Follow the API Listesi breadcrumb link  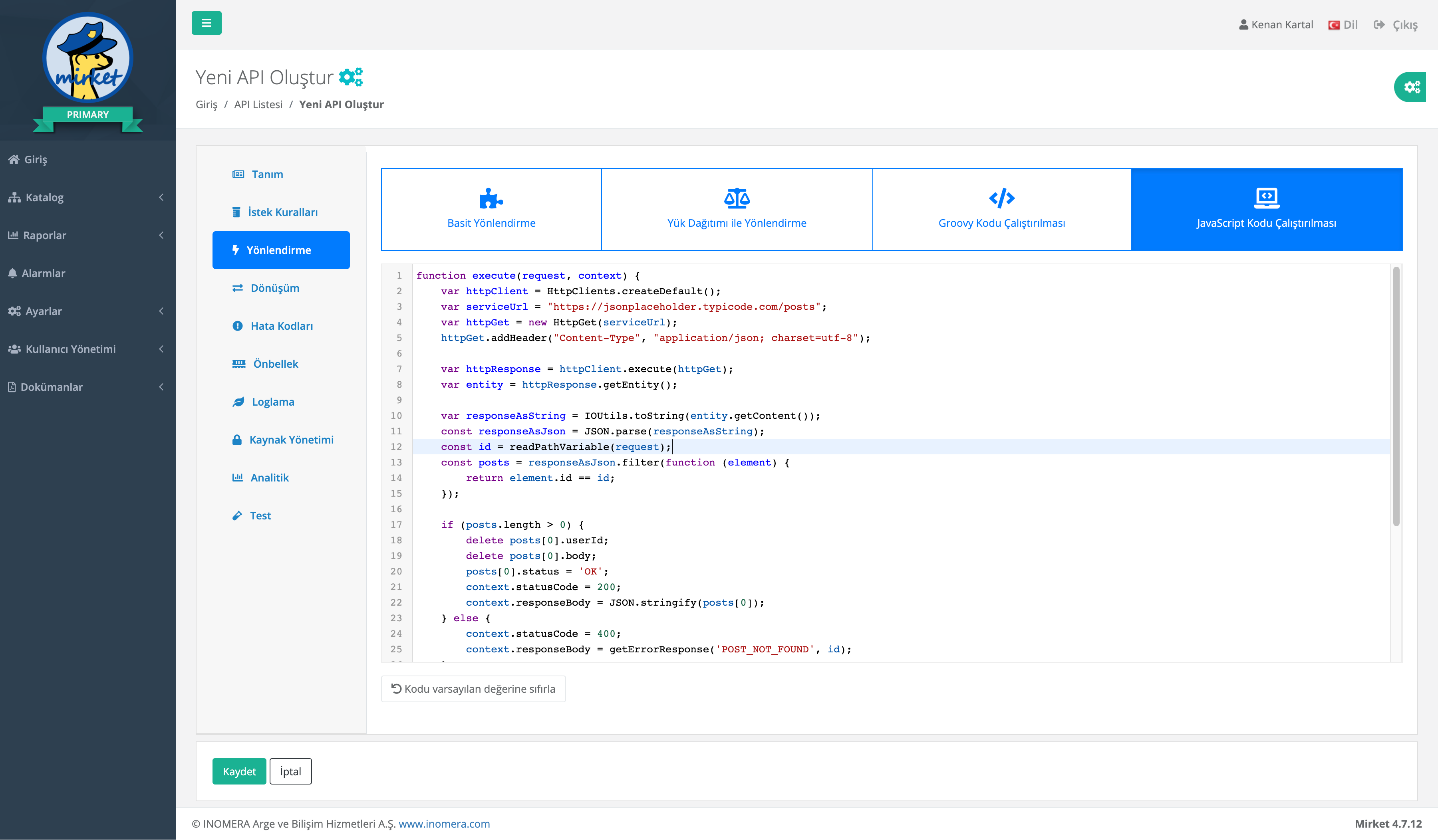tap(258, 104)
